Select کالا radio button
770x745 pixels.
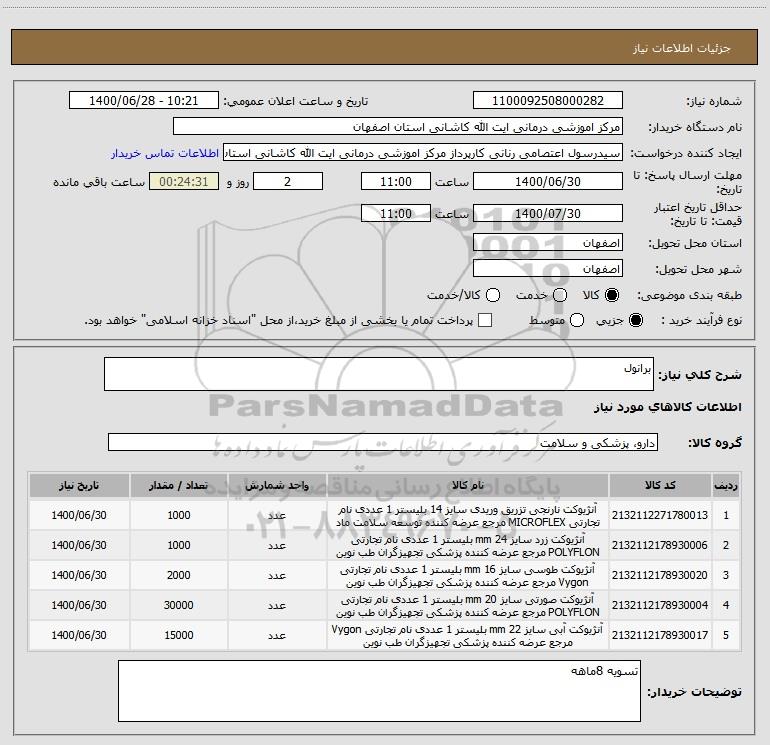pos(612,295)
